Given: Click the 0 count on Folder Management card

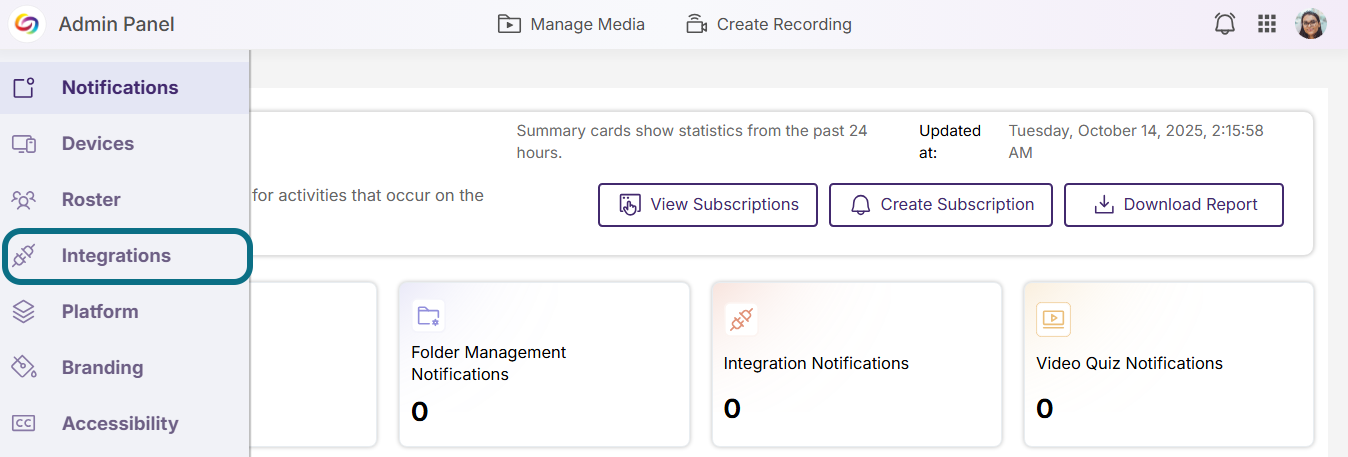Looking at the screenshot, I should (x=420, y=411).
